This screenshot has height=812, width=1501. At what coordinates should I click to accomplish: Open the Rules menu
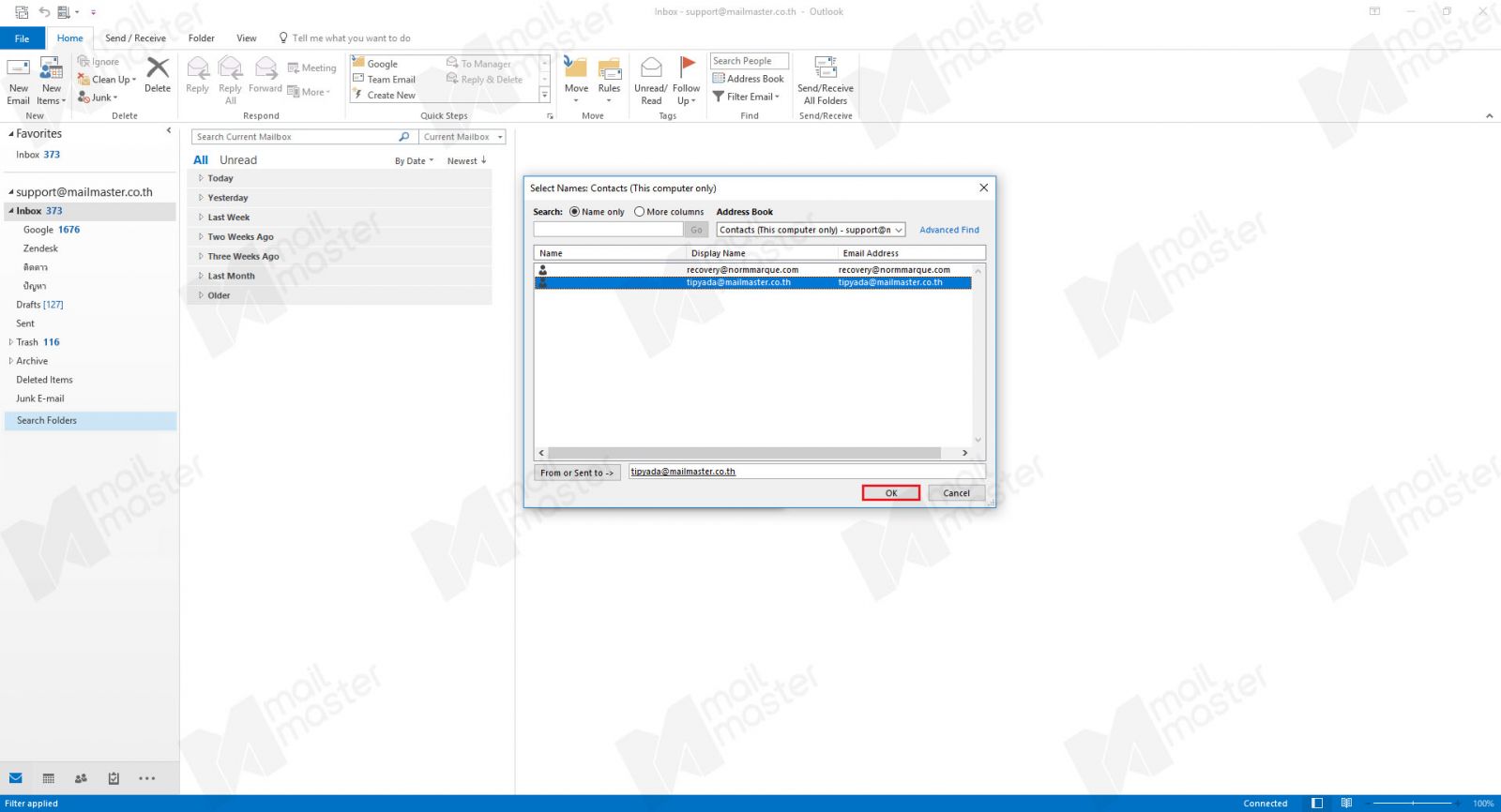[609, 81]
